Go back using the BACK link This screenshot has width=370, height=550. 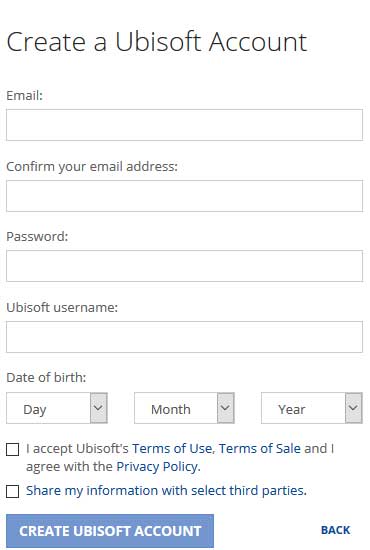[336, 530]
